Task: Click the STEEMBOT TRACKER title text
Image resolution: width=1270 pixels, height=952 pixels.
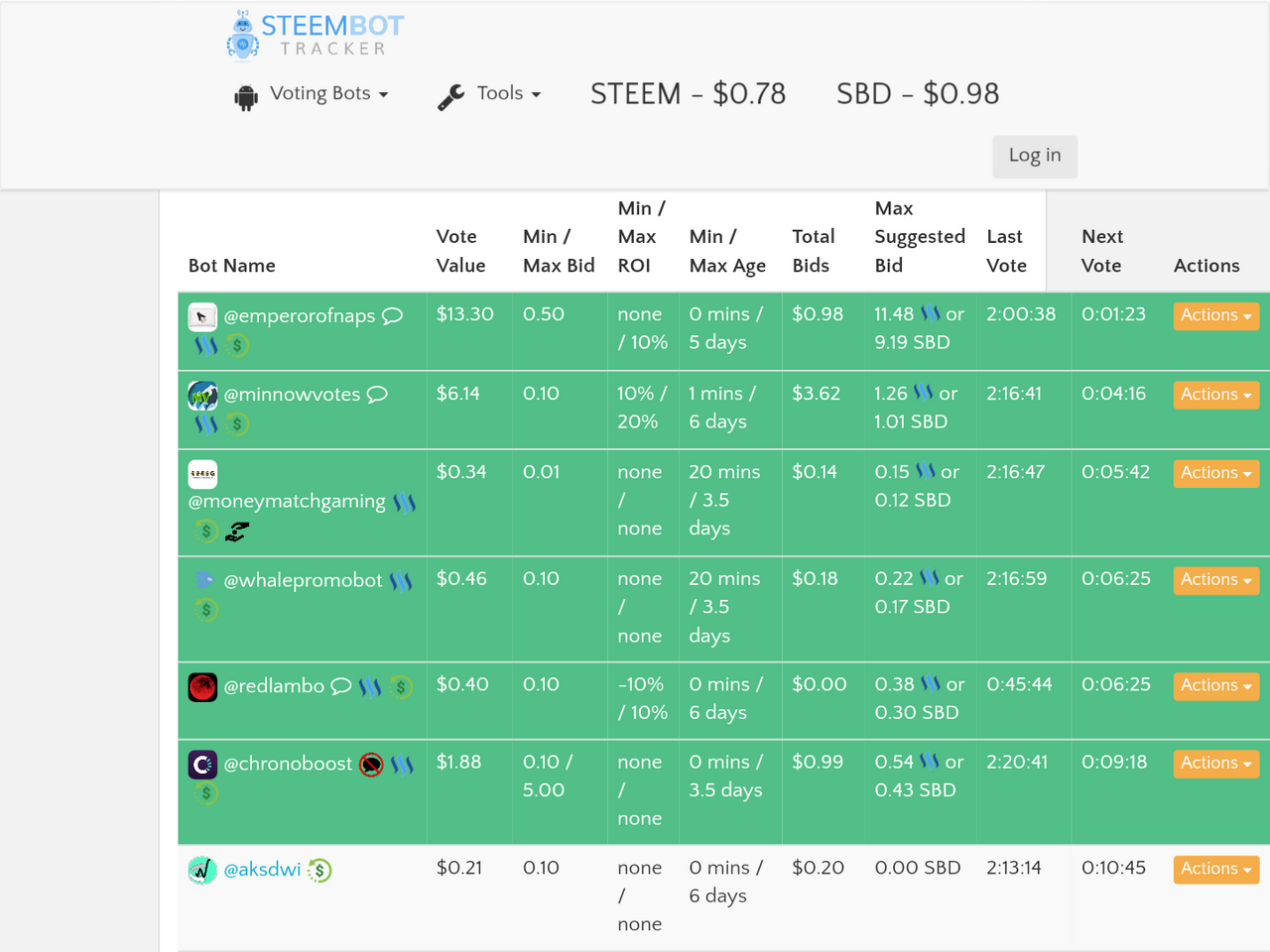Action: [332, 35]
